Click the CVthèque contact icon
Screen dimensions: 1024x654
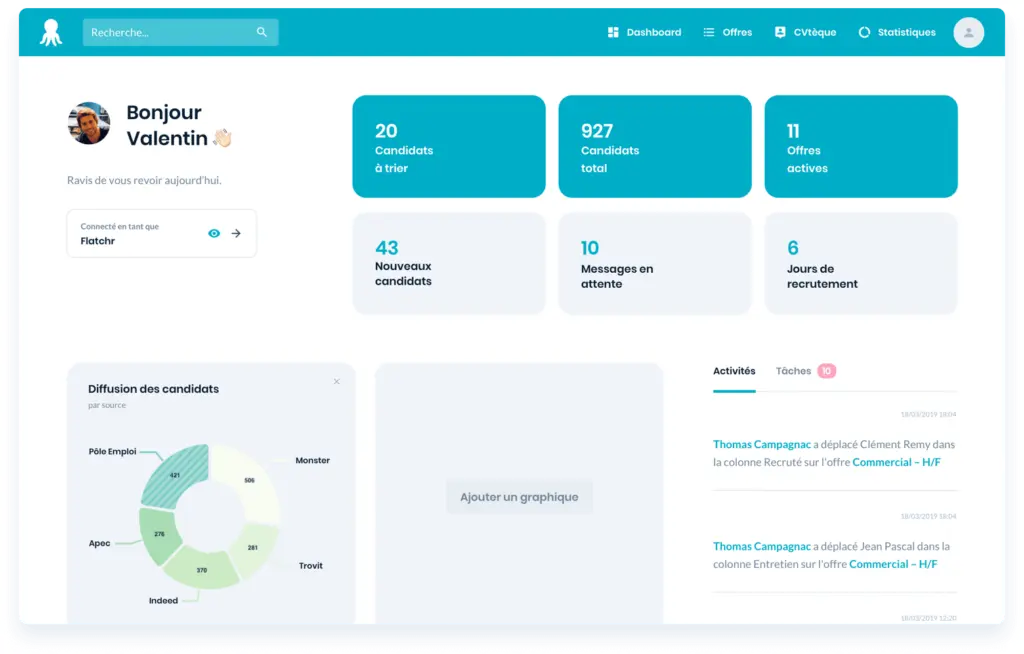point(780,33)
